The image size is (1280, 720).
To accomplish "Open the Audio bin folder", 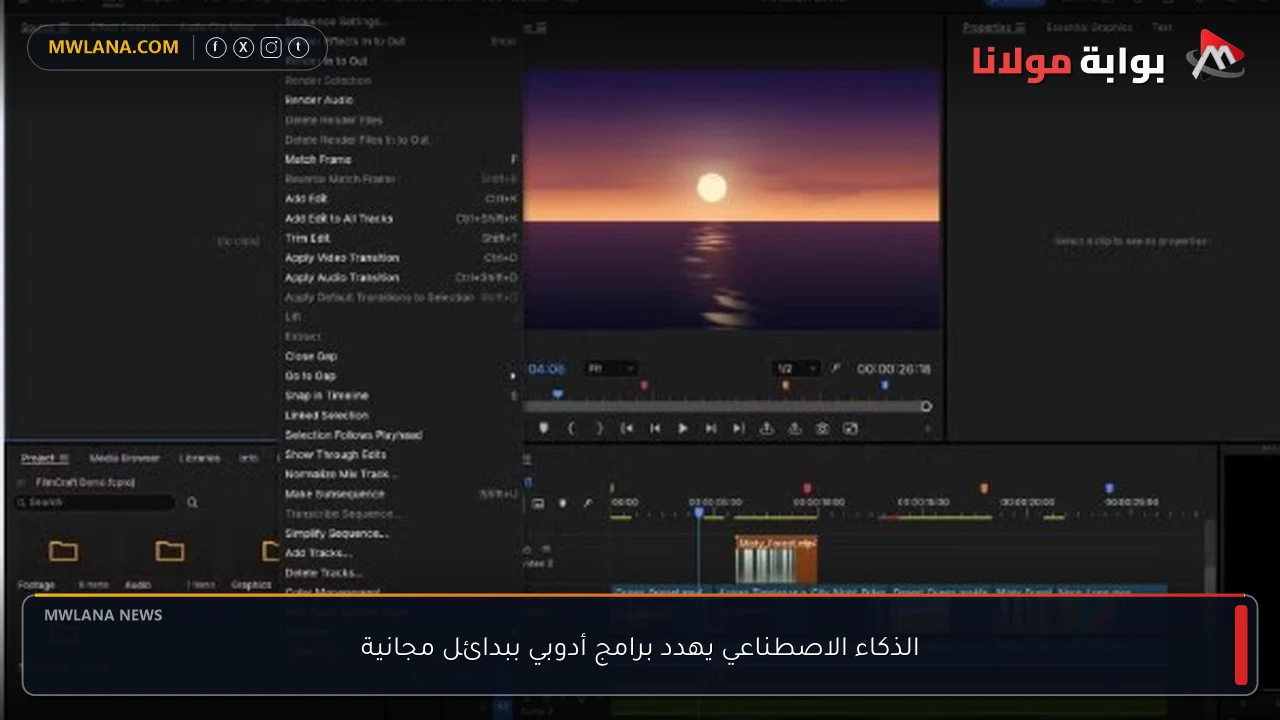I will 169,551.
